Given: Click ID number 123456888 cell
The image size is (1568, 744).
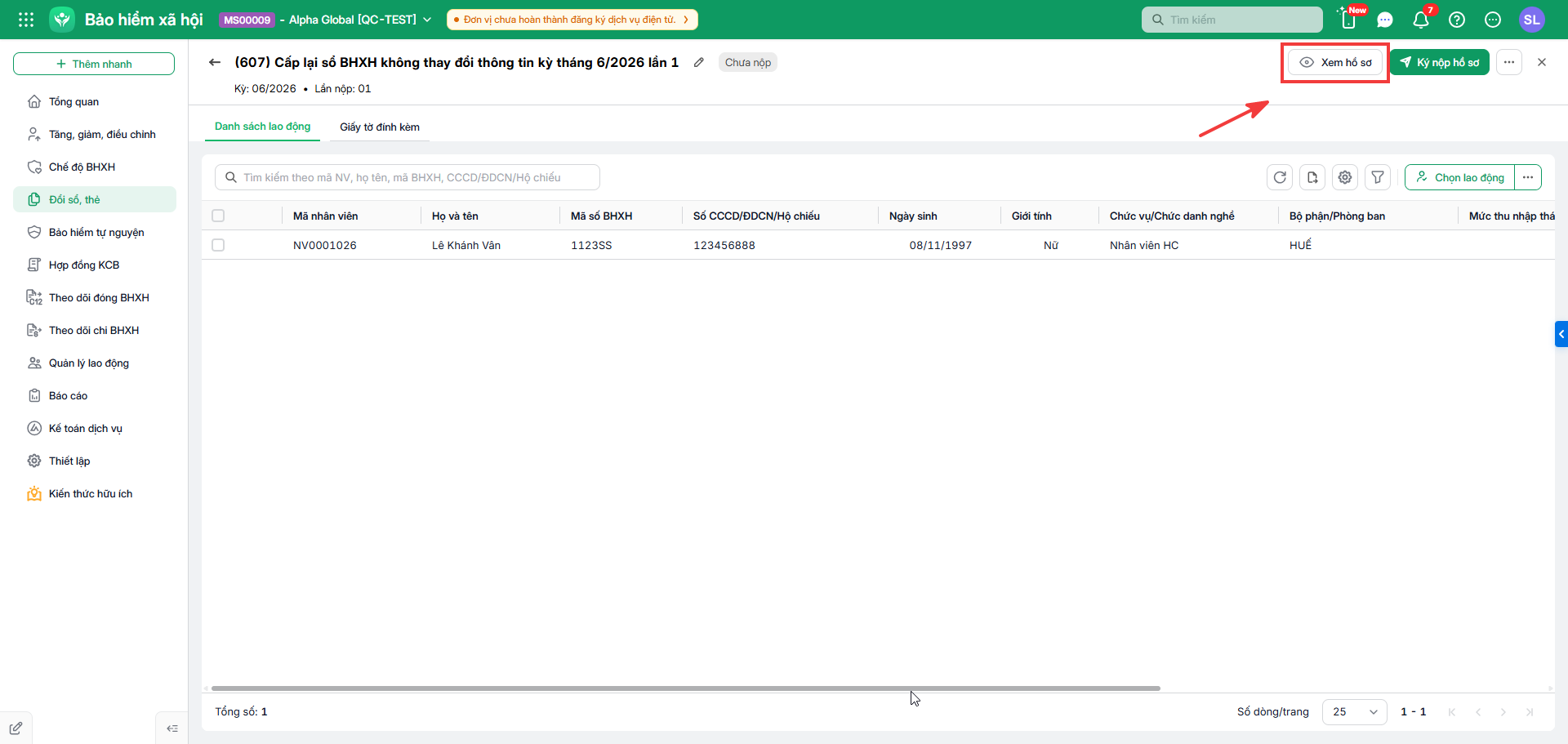Looking at the screenshot, I should click(724, 245).
